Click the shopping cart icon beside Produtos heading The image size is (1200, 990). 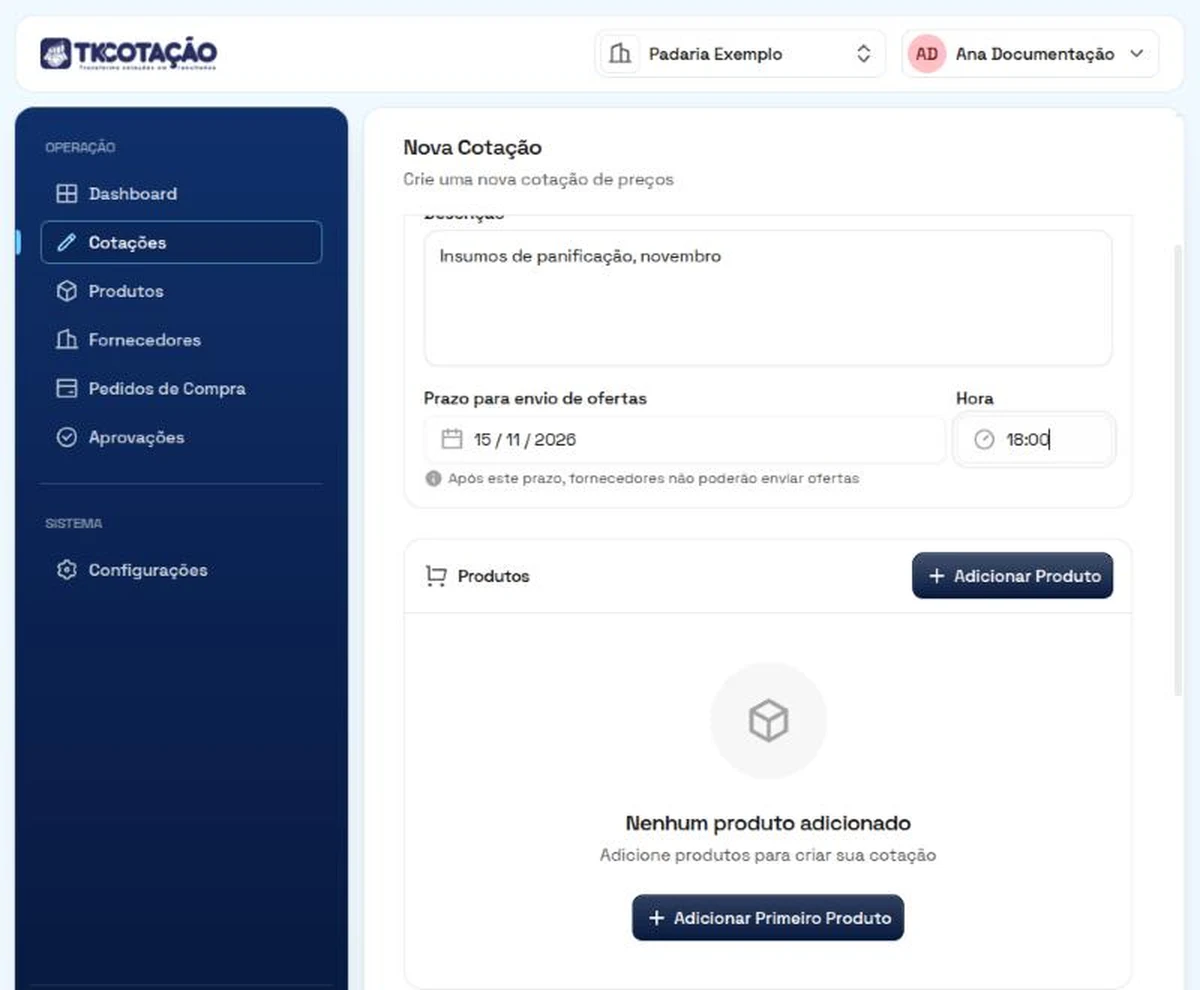pyautogui.click(x=436, y=576)
